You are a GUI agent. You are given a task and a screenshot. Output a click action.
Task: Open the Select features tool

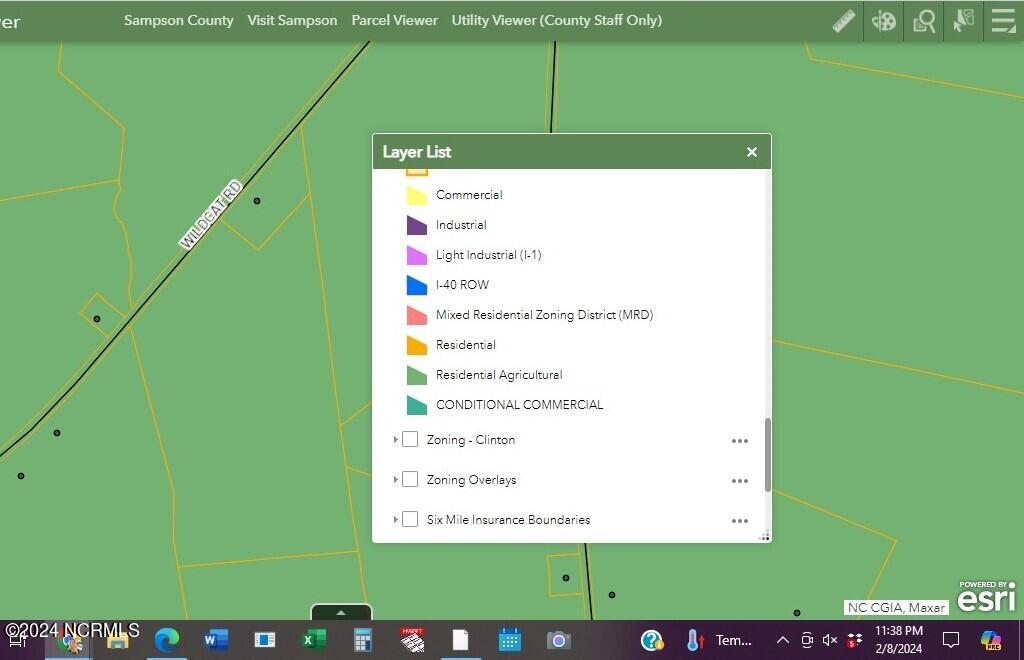click(963, 21)
